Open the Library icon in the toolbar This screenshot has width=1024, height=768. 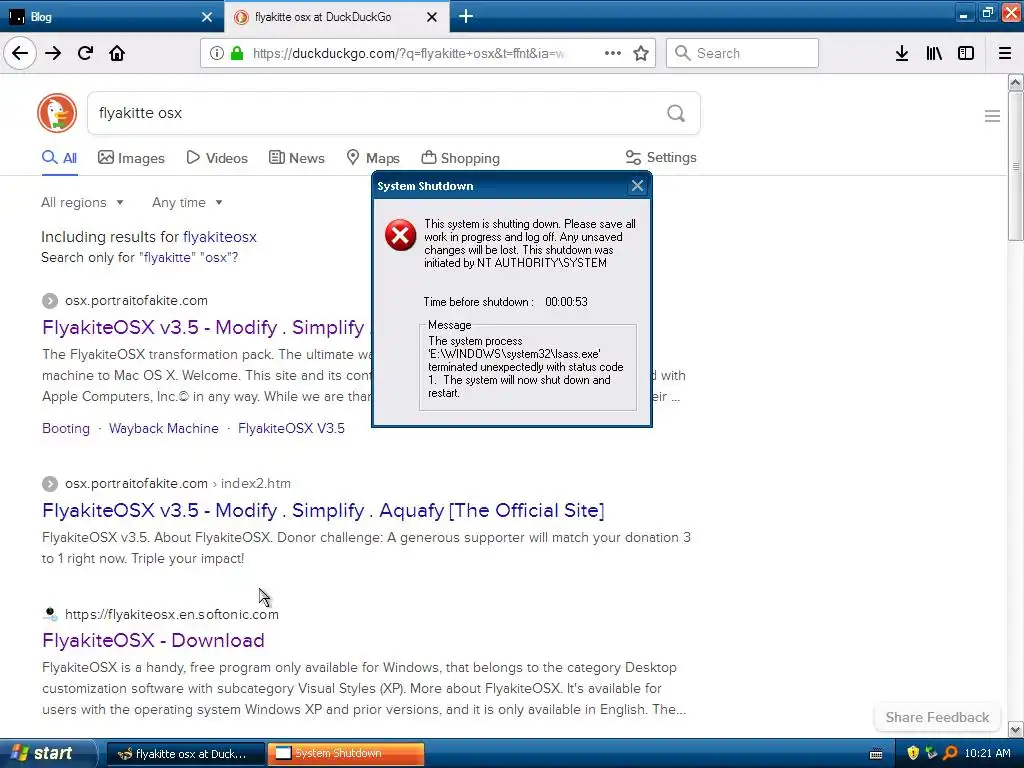(x=934, y=53)
